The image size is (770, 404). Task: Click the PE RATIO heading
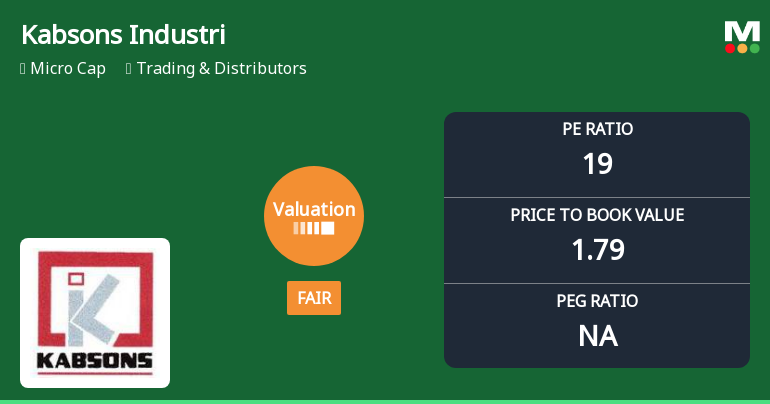597,129
